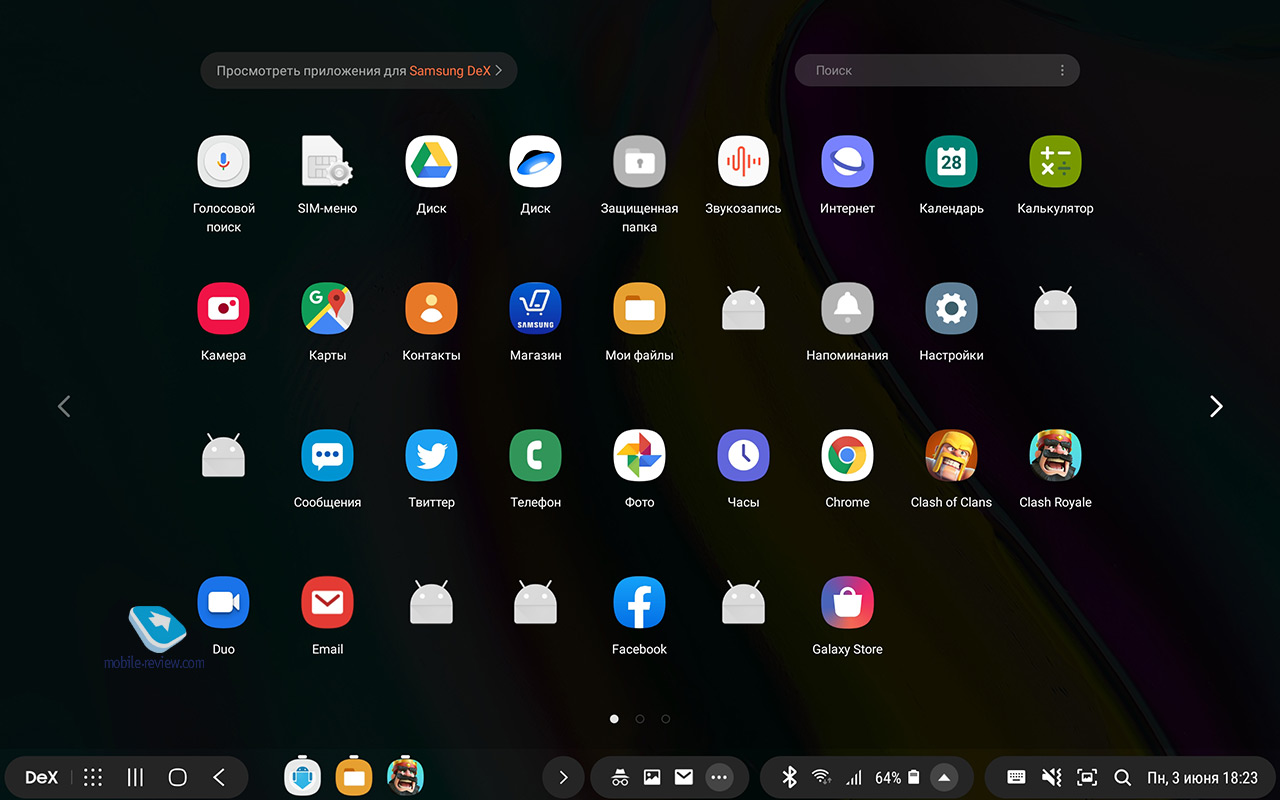Toggle muted sound icon in taskbar
This screenshot has height=800, width=1280.
coord(1050,777)
